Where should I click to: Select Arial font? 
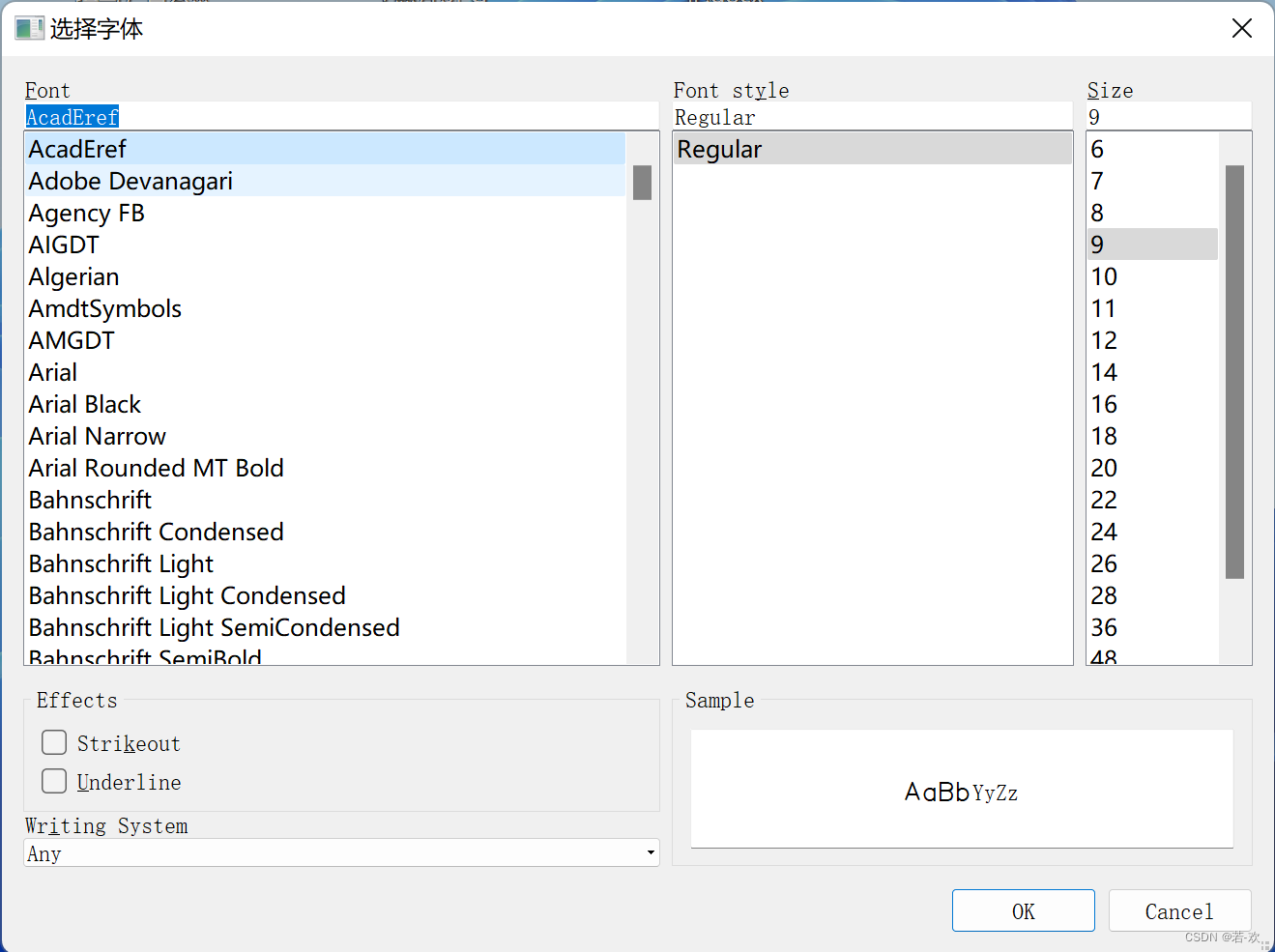click(x=325, y=372)
